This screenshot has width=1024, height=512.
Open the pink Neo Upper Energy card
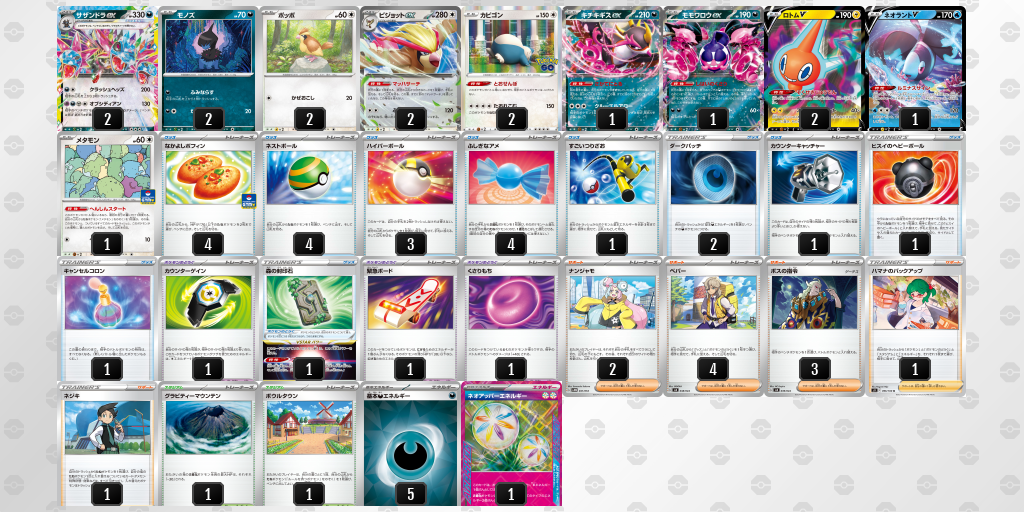(x=511, y=444)
